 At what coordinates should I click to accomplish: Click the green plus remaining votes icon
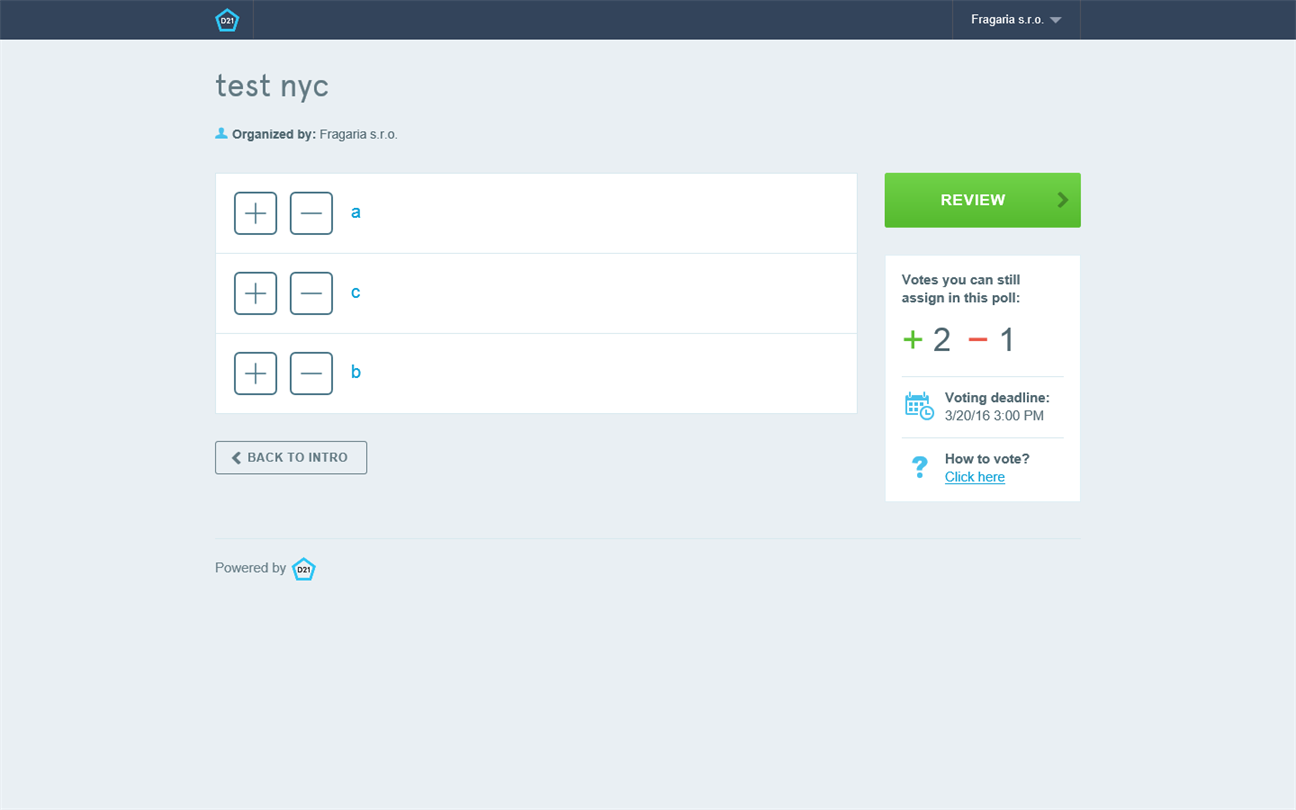[x=912, y=340]
